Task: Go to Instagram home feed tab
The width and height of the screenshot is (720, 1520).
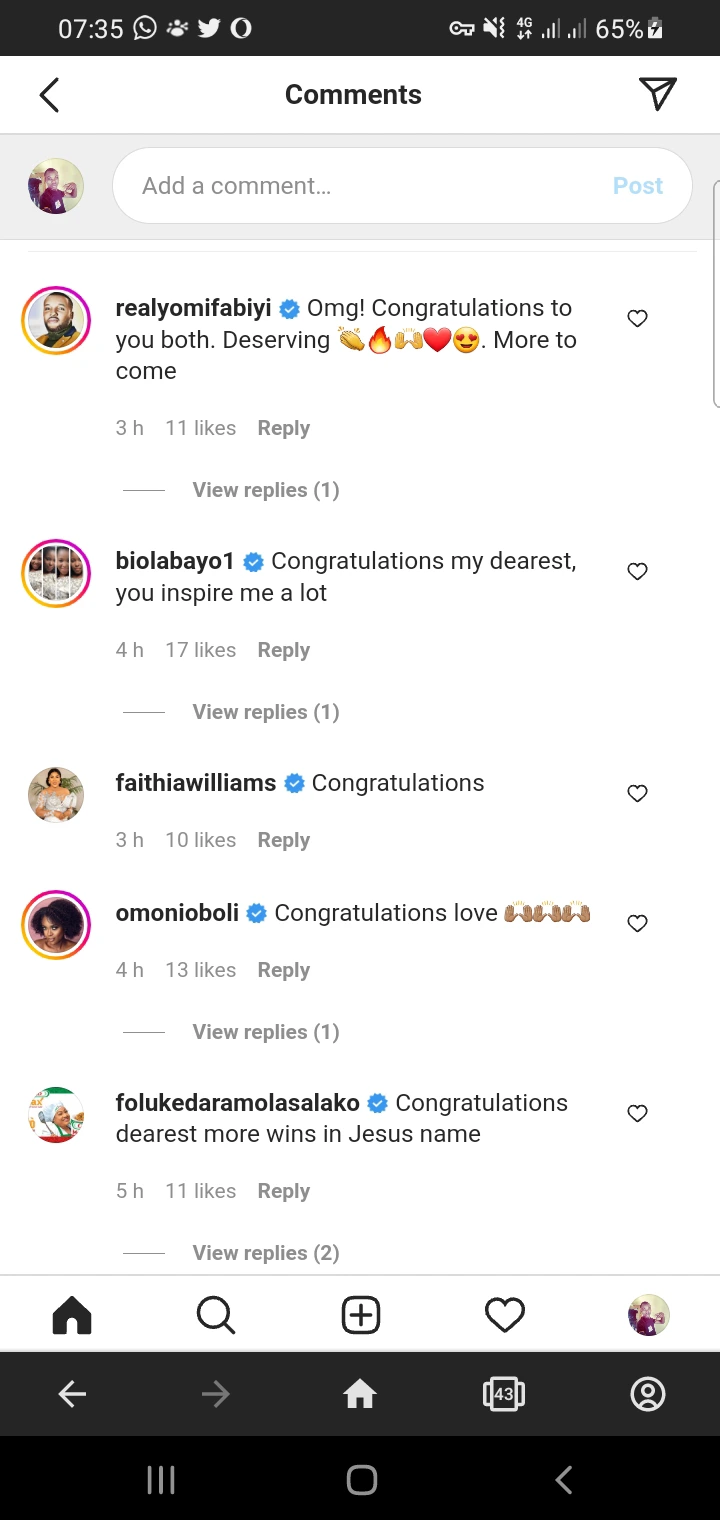Action: point(71,1315)
